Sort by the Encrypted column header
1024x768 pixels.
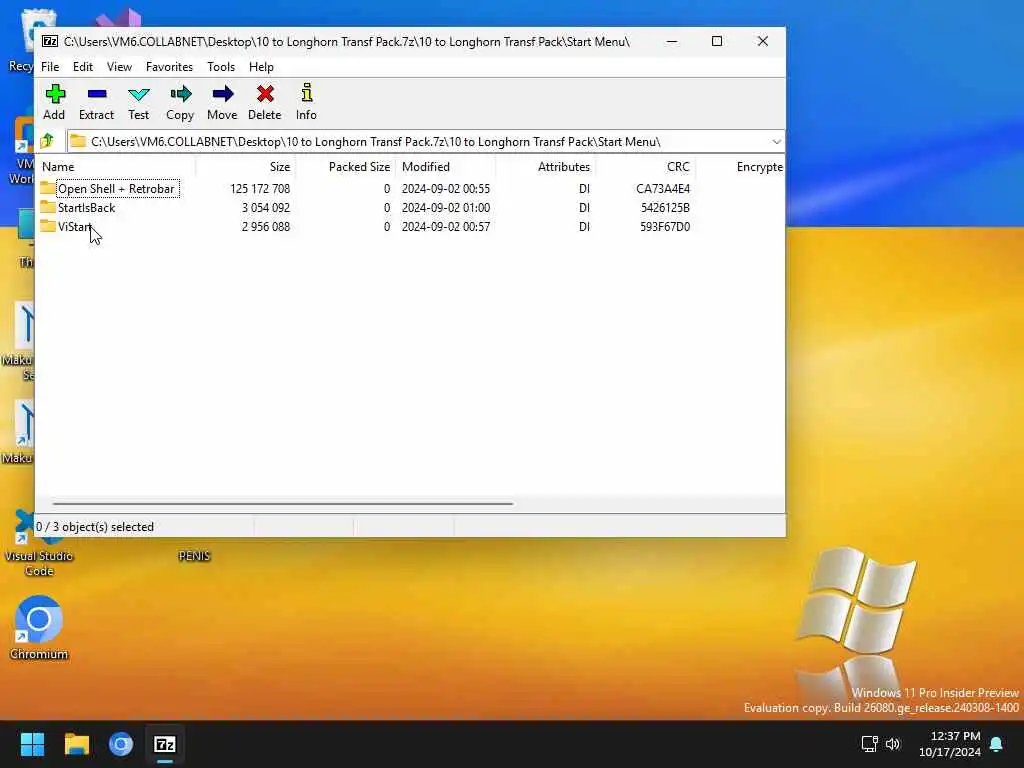(741, 167)
